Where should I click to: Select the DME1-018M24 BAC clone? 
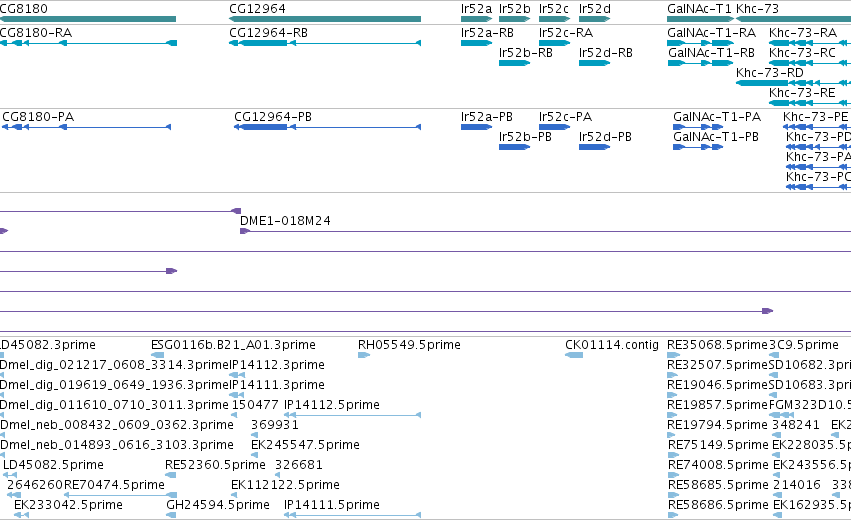click(x=545, y=231)
